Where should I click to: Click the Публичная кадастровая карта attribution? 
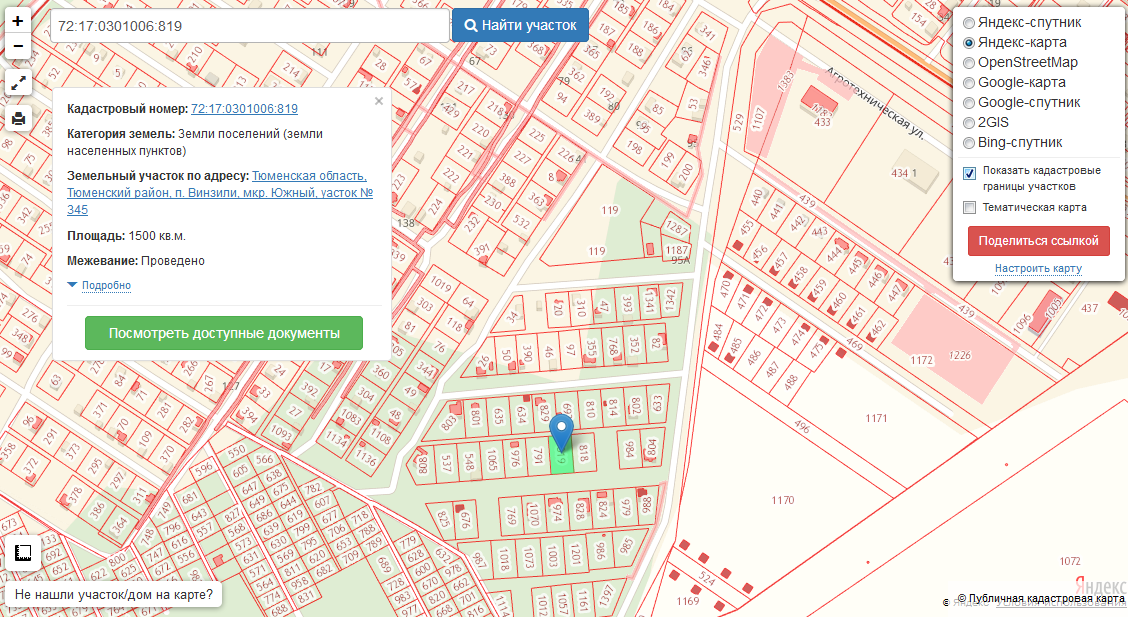[x=1040, y=599]
